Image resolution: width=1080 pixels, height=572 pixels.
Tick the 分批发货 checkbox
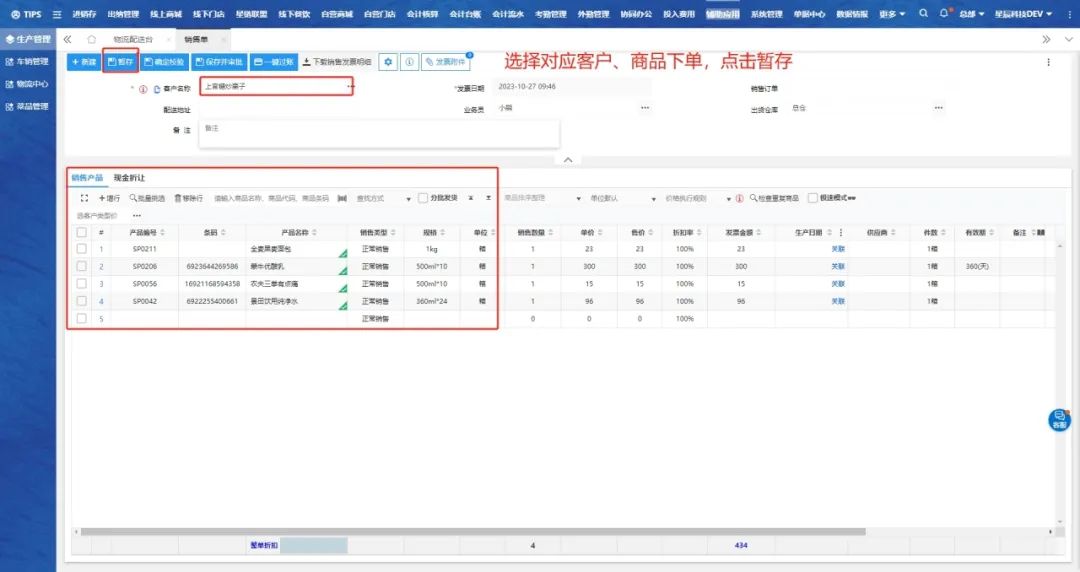423,198
